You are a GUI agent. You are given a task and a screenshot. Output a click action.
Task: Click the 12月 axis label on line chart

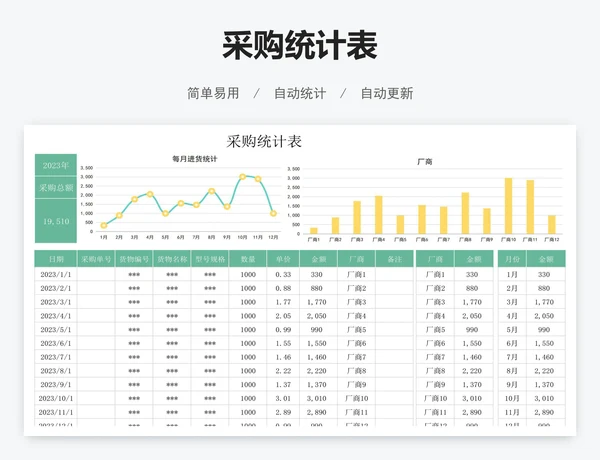click(x=273, y=237)
